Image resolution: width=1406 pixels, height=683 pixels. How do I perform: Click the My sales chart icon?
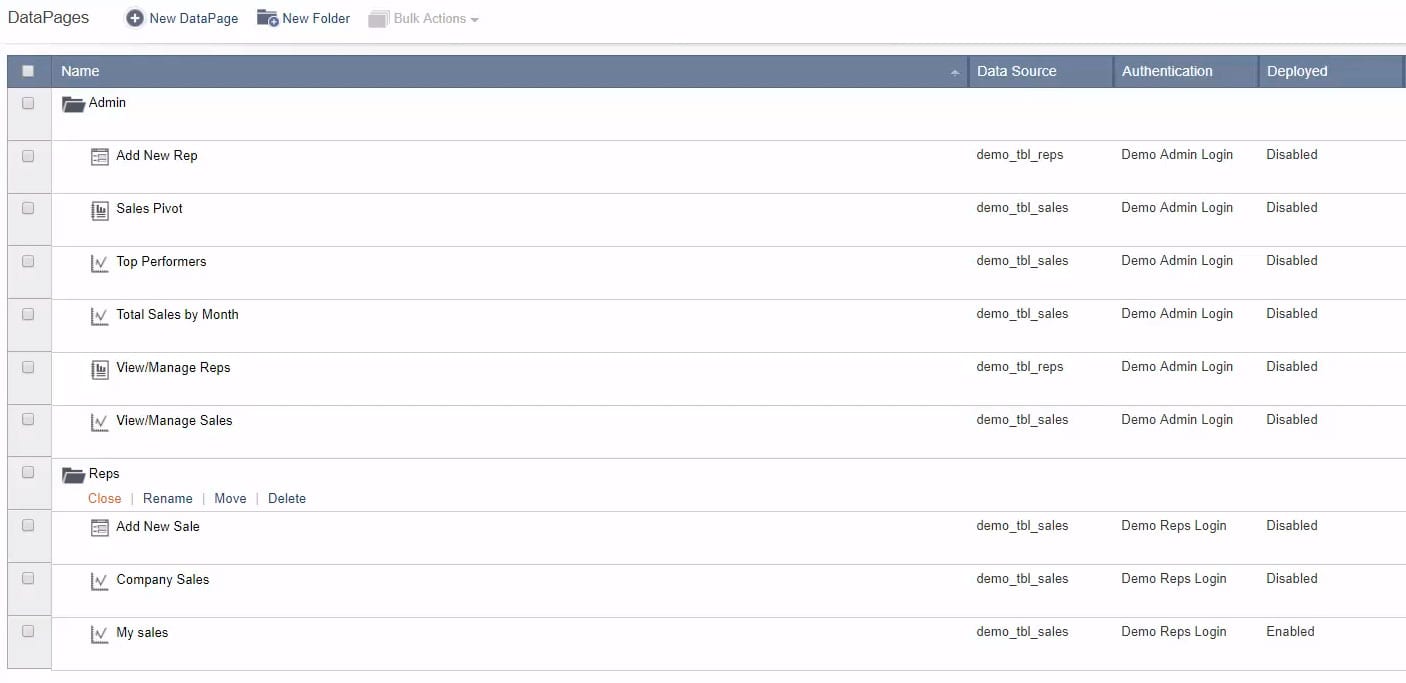[99, 634]
